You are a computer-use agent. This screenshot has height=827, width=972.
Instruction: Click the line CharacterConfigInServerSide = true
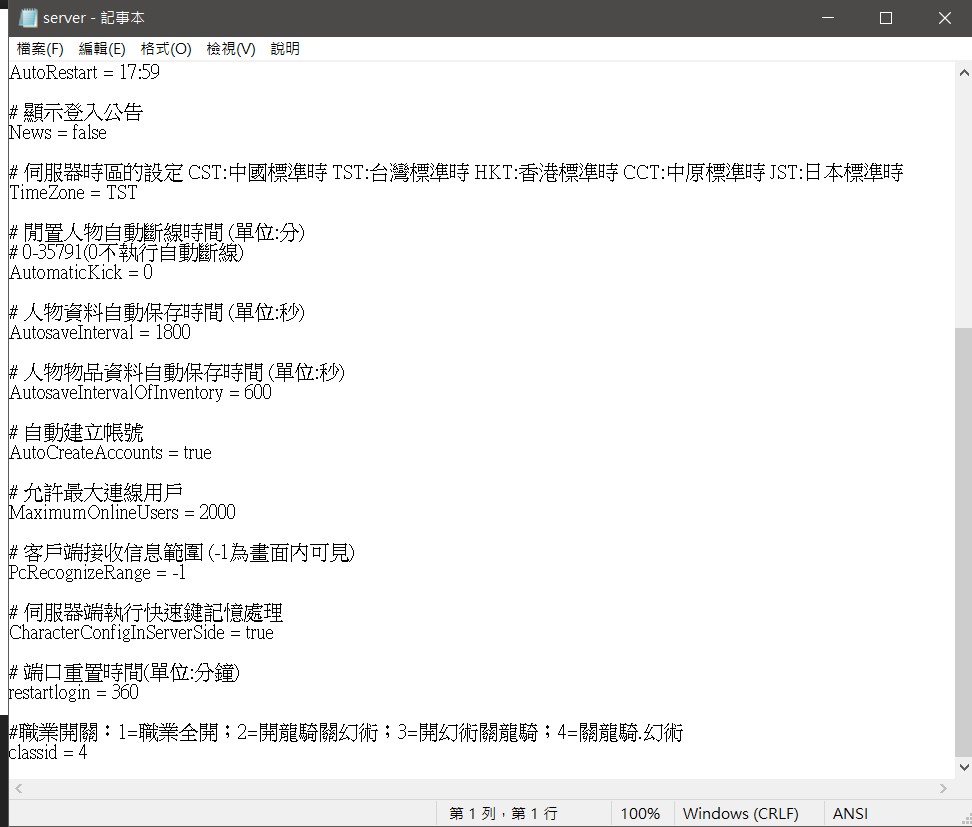(141, 633)
